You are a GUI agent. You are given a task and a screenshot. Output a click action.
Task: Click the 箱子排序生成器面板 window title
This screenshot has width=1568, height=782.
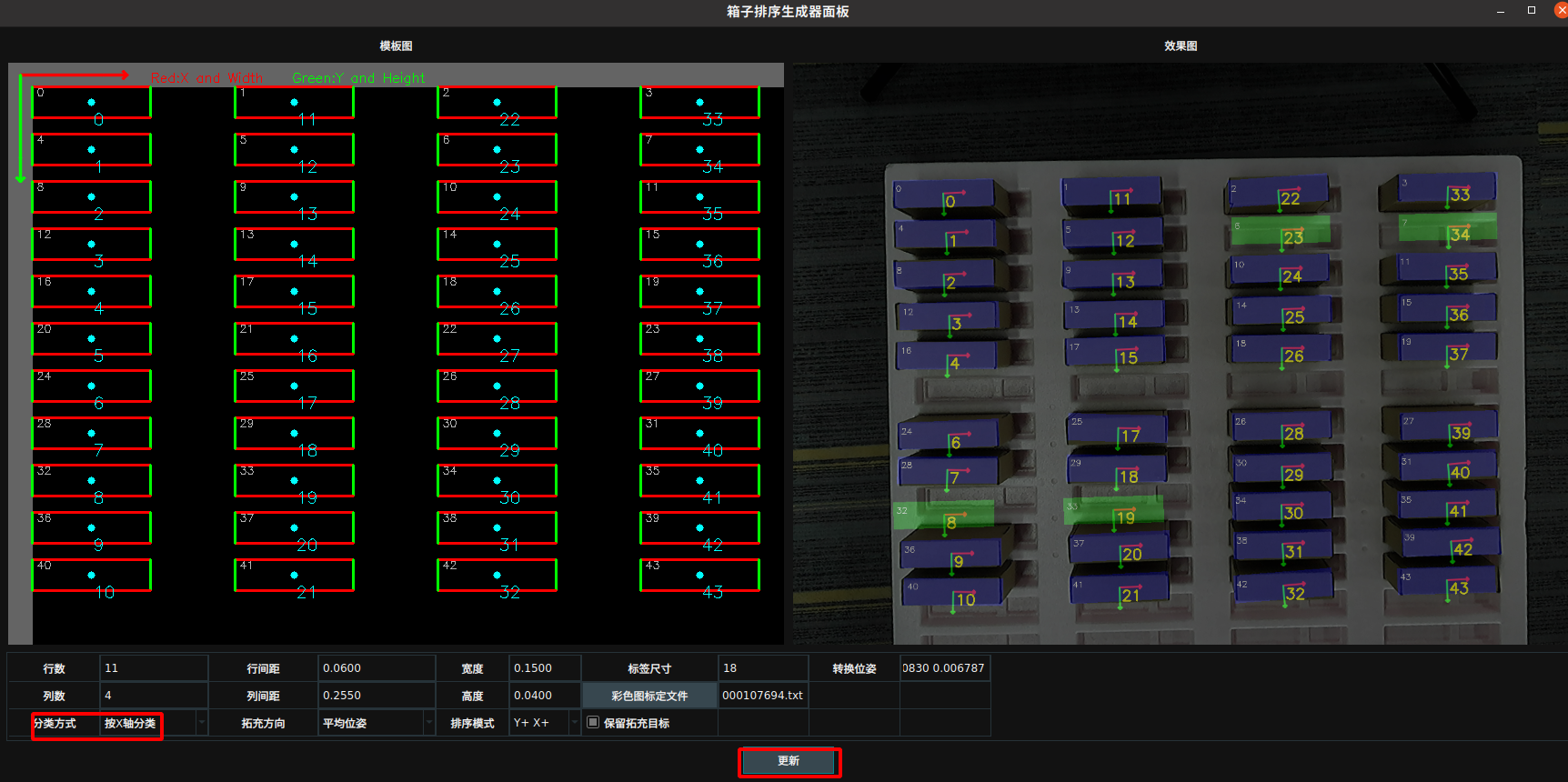(788, 11)
